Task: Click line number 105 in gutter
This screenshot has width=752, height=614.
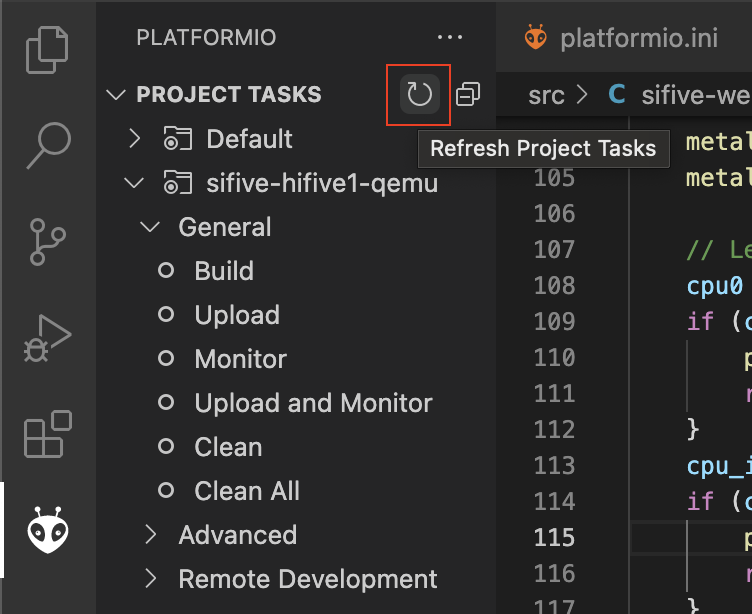Action: click(554, 178)
